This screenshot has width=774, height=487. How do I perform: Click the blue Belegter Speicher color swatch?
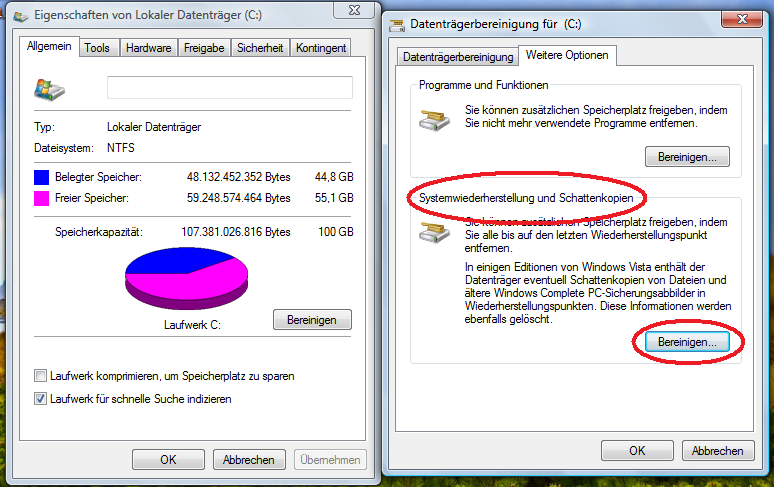click(41, 177)
